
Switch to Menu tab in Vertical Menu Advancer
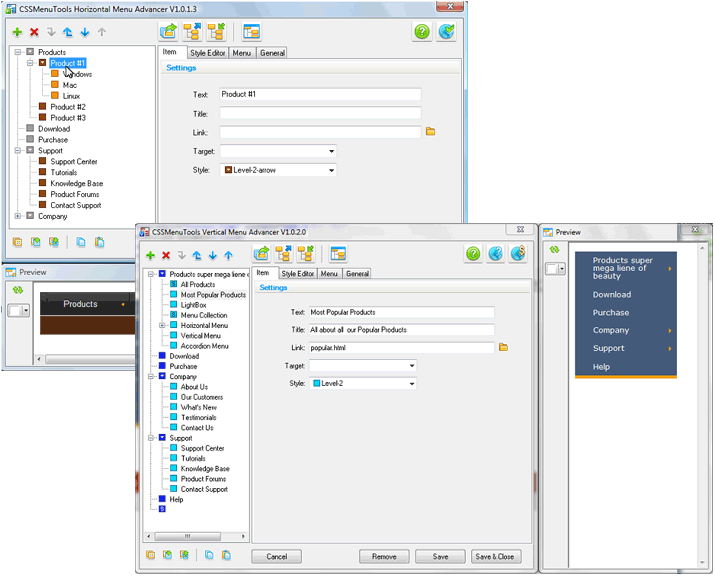(x=329, y=274)
